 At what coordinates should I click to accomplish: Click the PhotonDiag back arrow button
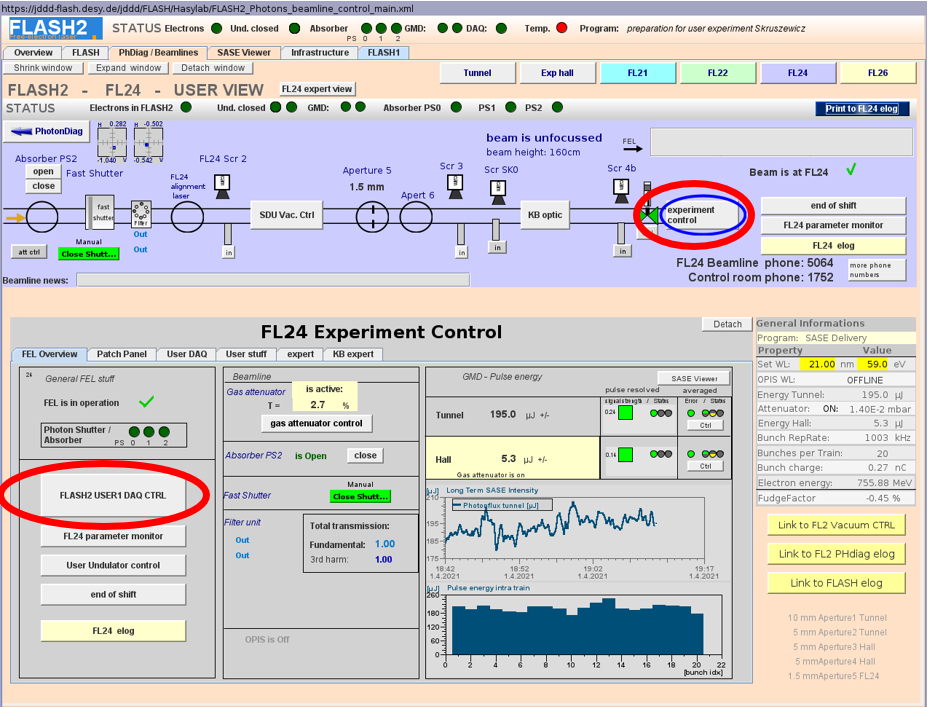46,131
